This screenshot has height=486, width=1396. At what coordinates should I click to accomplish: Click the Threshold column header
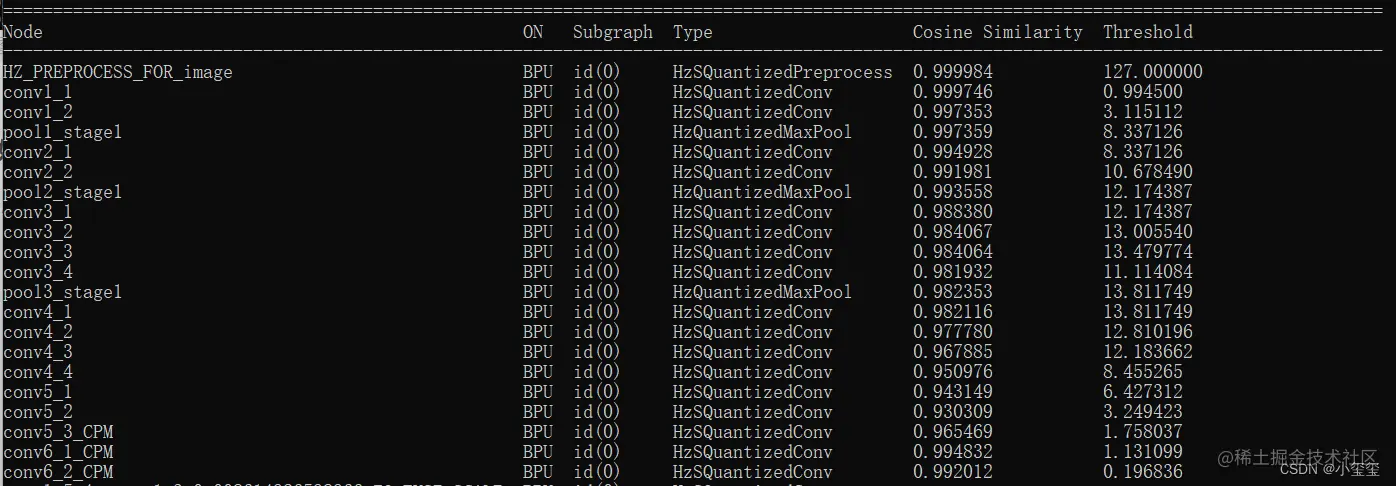pyautogui.click(x=1148, y=32)
